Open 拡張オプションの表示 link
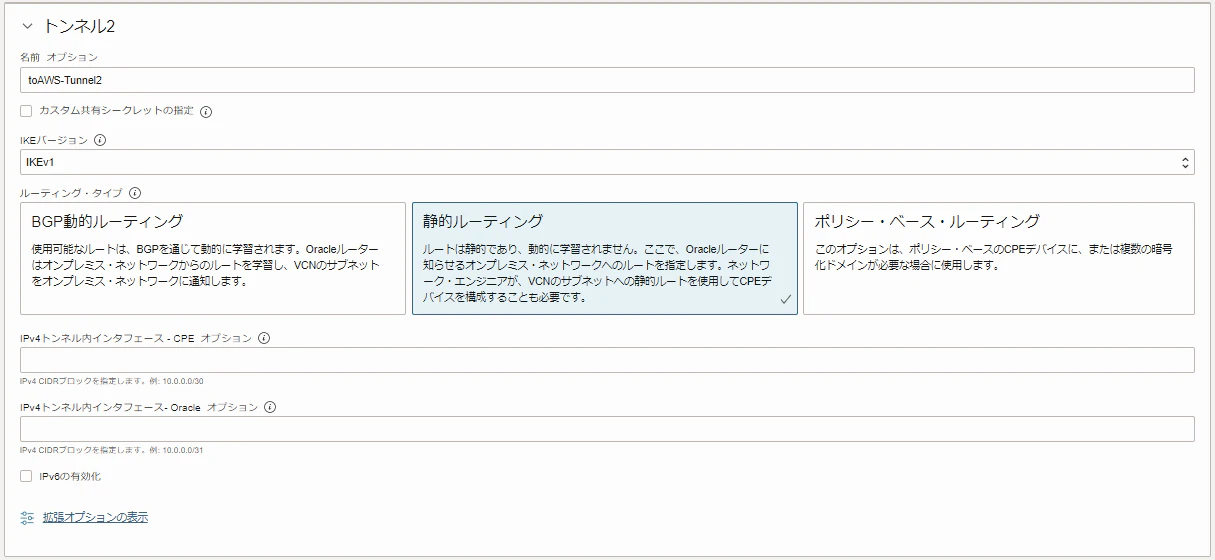Viewport: 1215px width, 560px height. point(96,517)
